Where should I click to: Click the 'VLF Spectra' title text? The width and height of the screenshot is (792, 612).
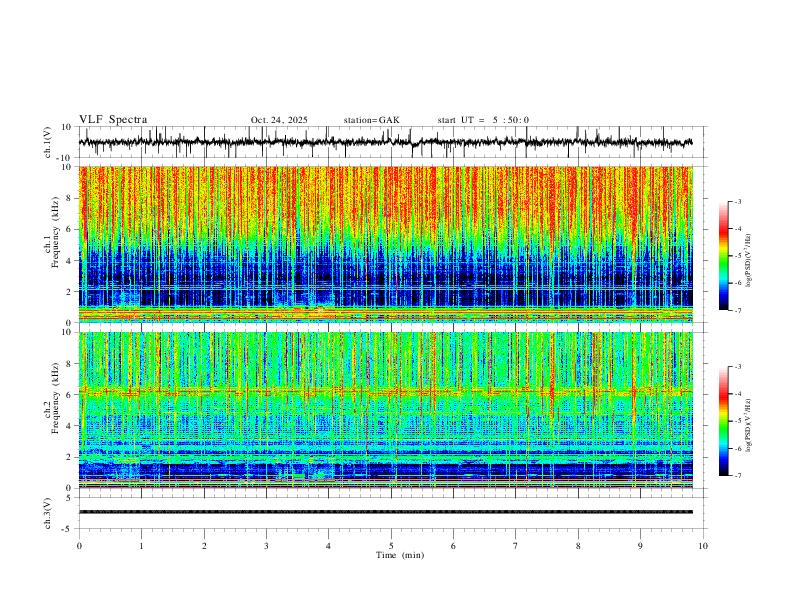113,120
